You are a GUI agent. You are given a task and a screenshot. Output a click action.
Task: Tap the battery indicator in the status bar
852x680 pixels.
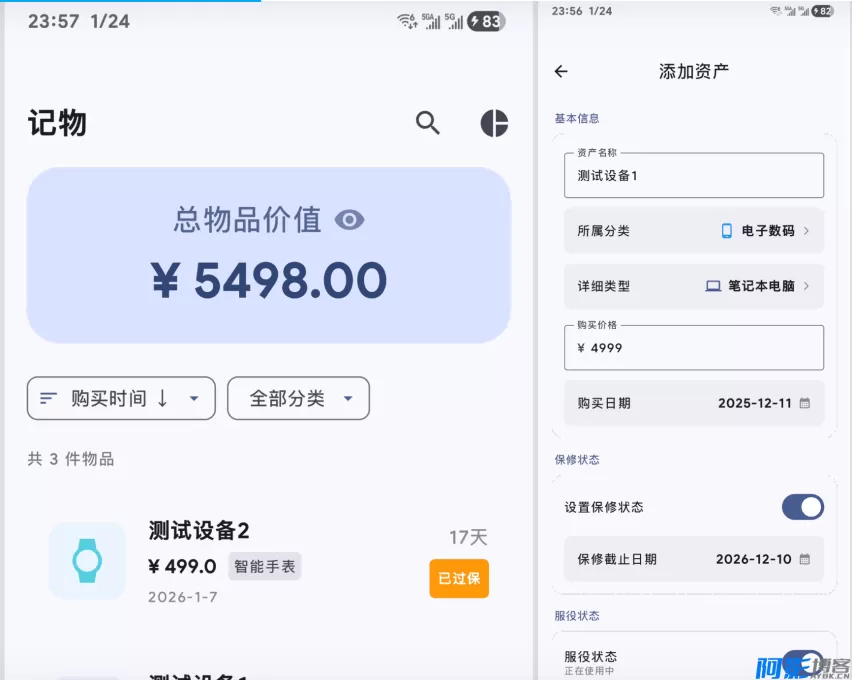(x=485, y=21)
